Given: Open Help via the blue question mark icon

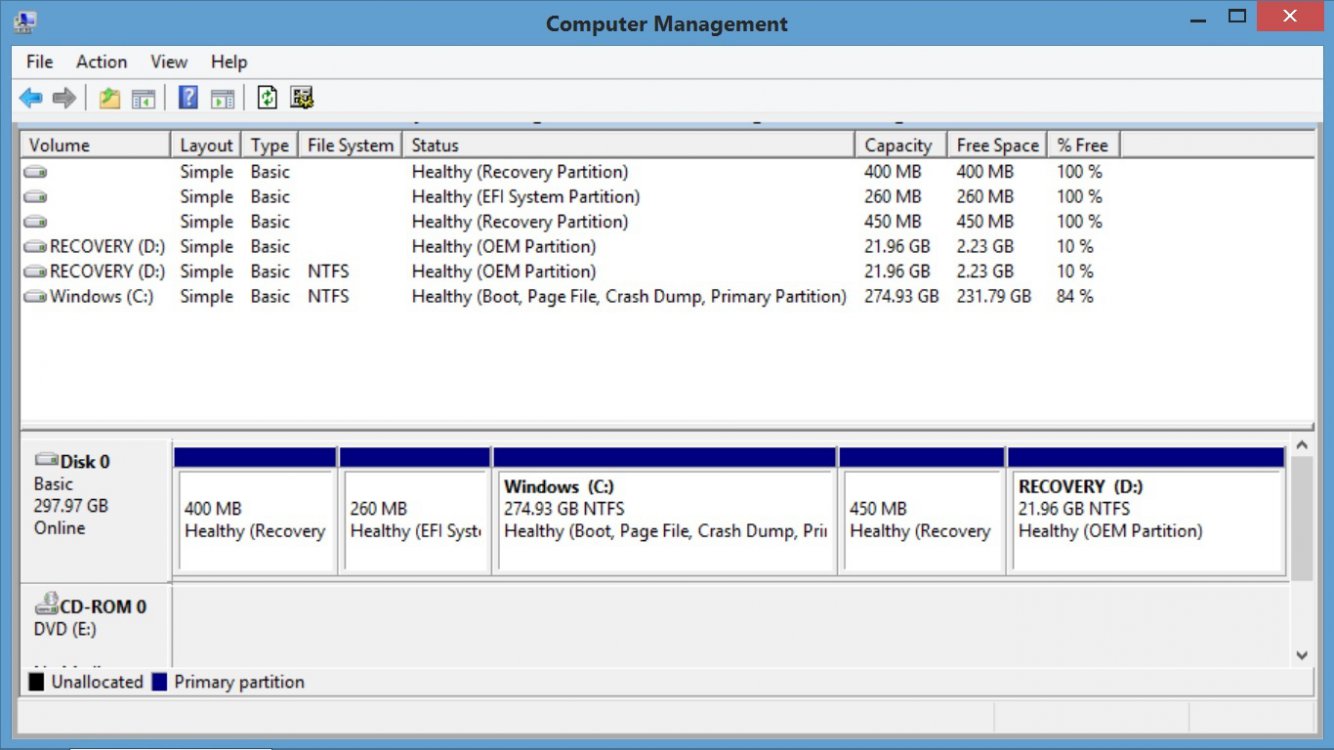Looking at the screenshot, I should [x=188, y=98].
